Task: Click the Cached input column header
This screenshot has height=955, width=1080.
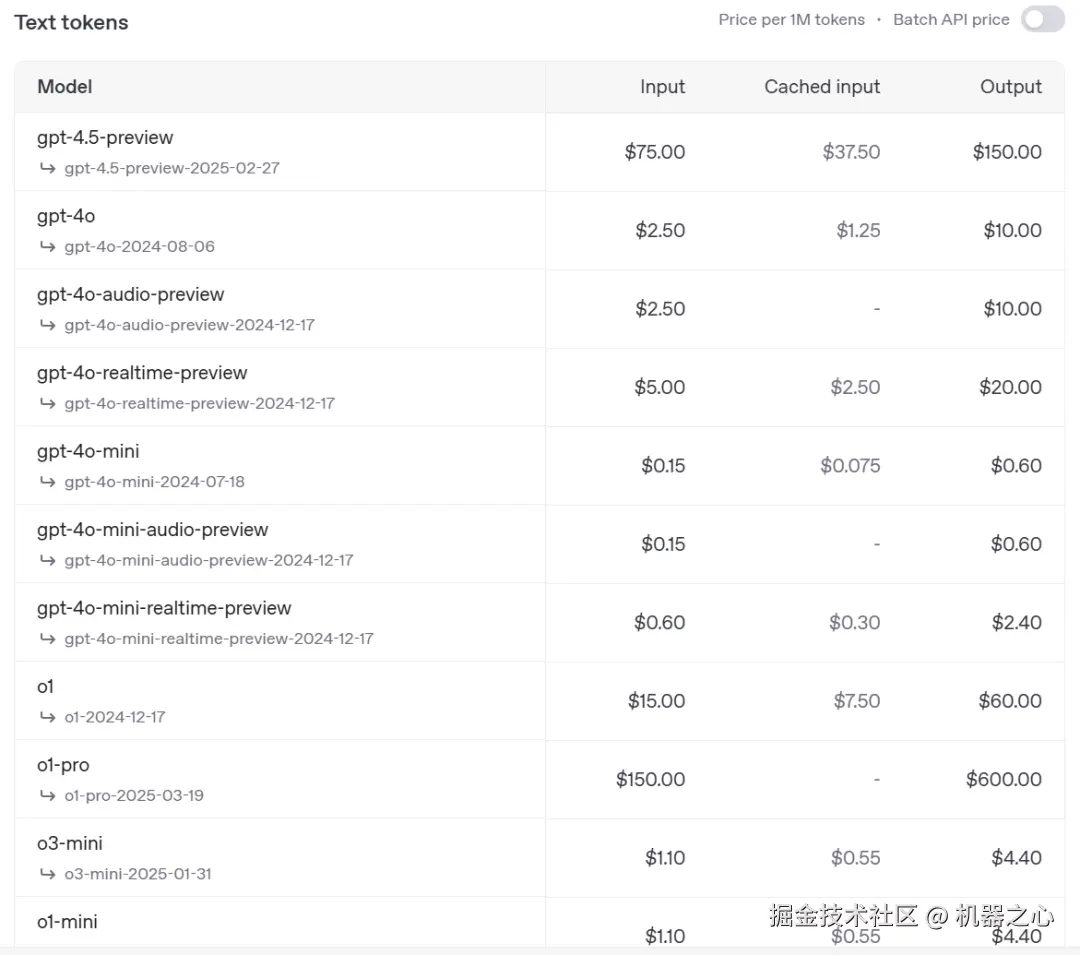Action: [822, 87]
